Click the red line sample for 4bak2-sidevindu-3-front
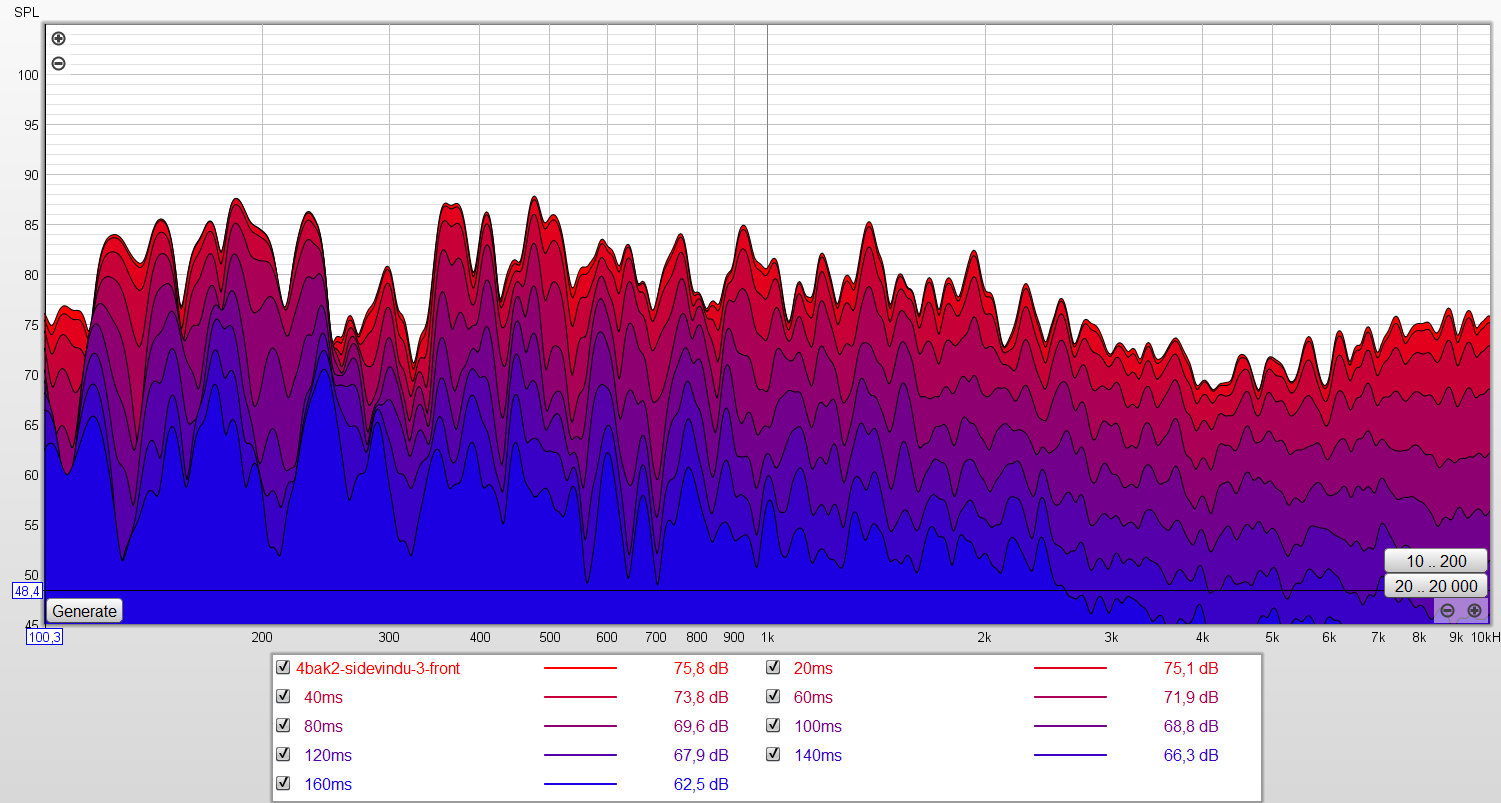 pyautogui.click(x=580, y=668)
